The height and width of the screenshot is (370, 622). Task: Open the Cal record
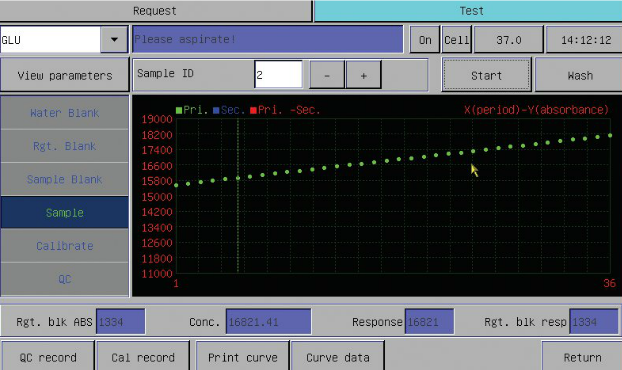pyautogui.click(x=143, y=357)
